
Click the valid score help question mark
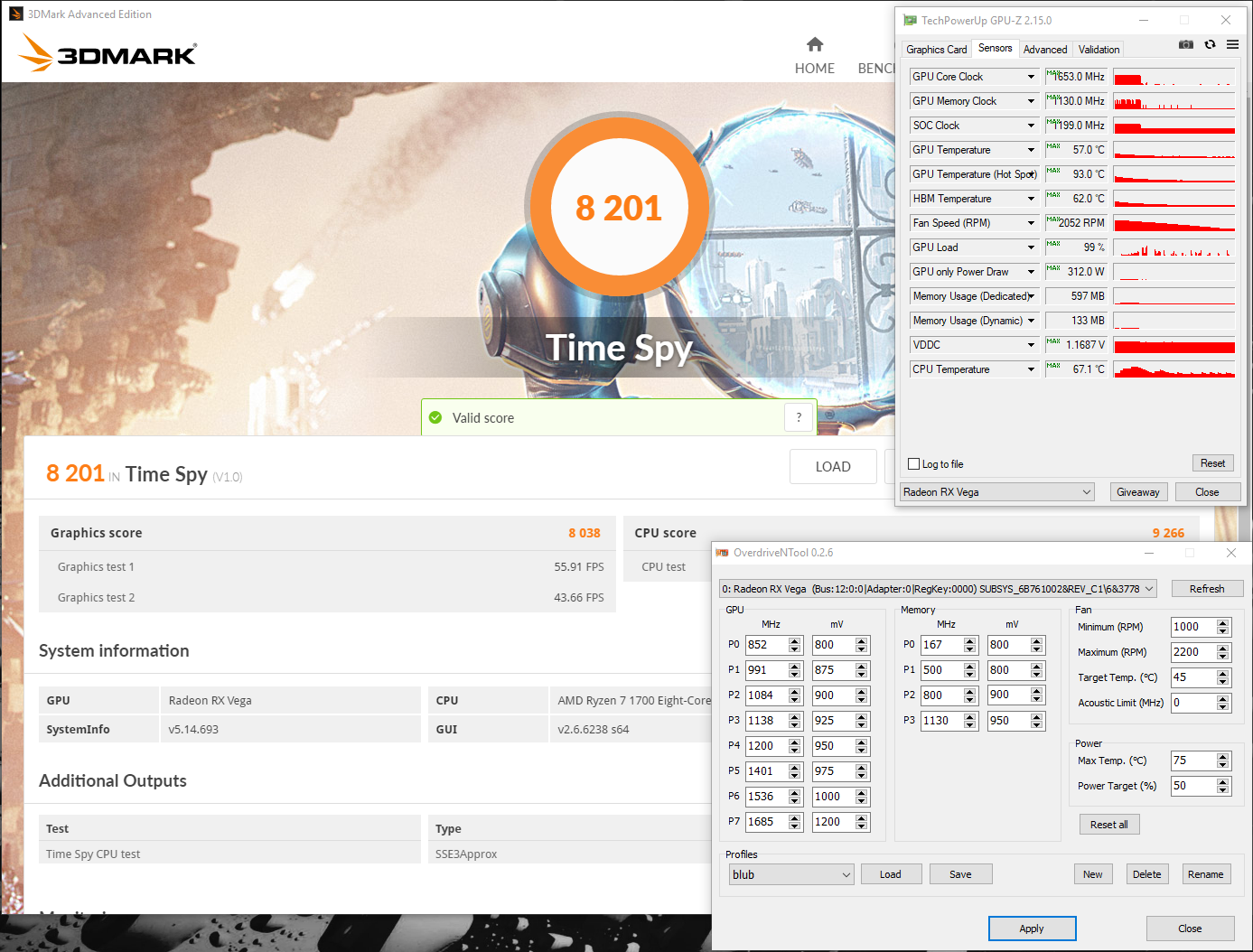coord(799,417)
